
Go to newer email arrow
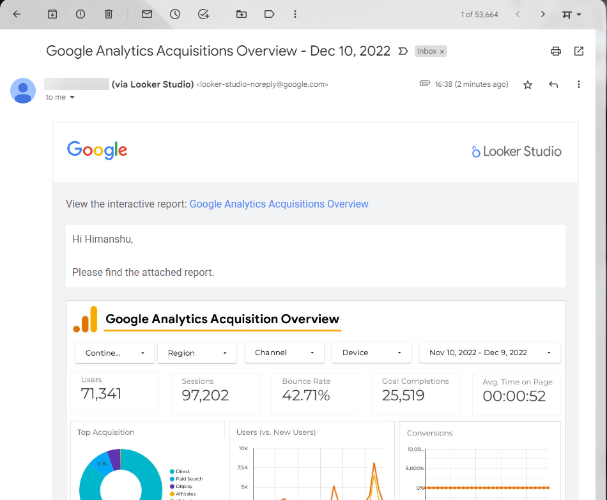click(518, 14)
